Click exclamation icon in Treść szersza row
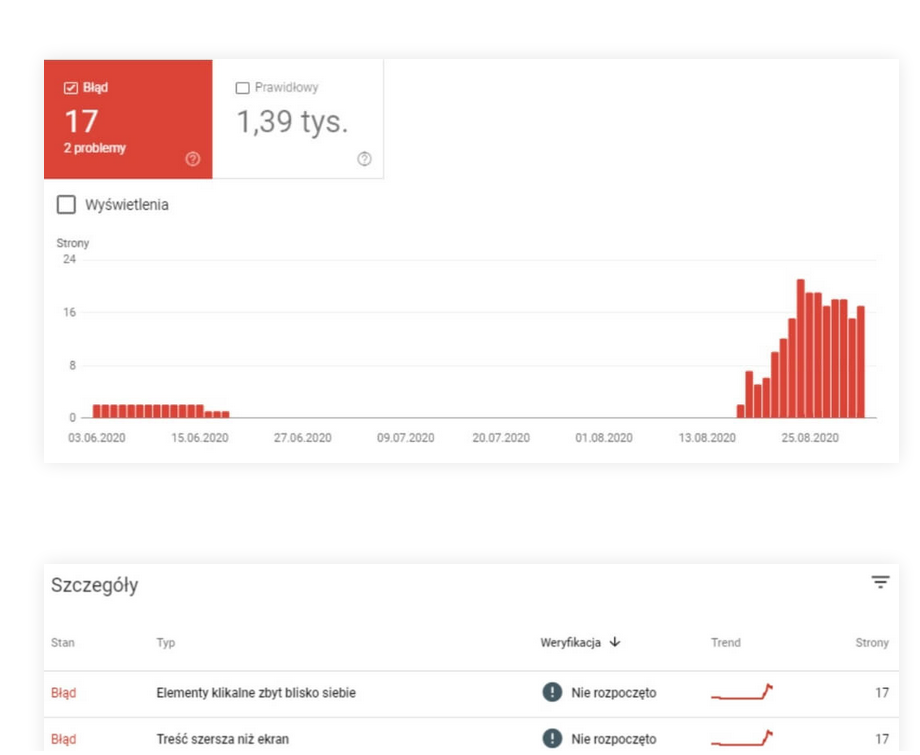The width and height of the screenshot is (920, 755). (552, 739)
